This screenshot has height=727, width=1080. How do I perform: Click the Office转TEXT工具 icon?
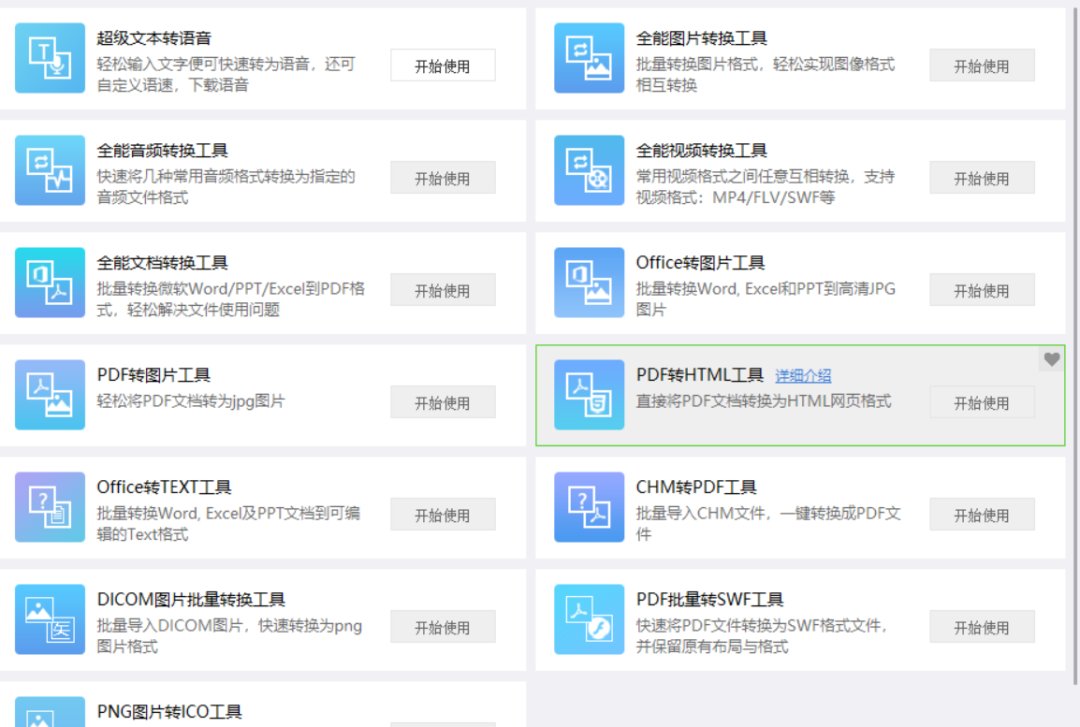coord(50,507)
